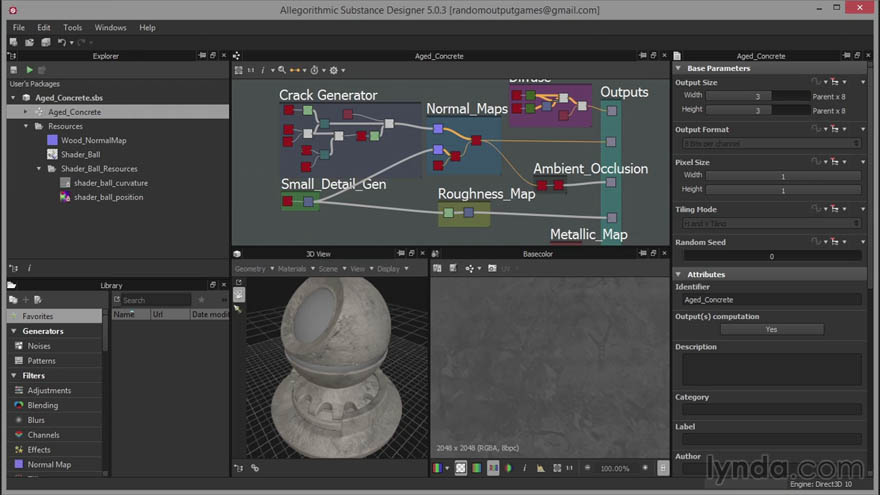The height and width of the screenshot is (495, 880).
Task: Collapse the Attributes section
Action: click(x=679, y=274)
